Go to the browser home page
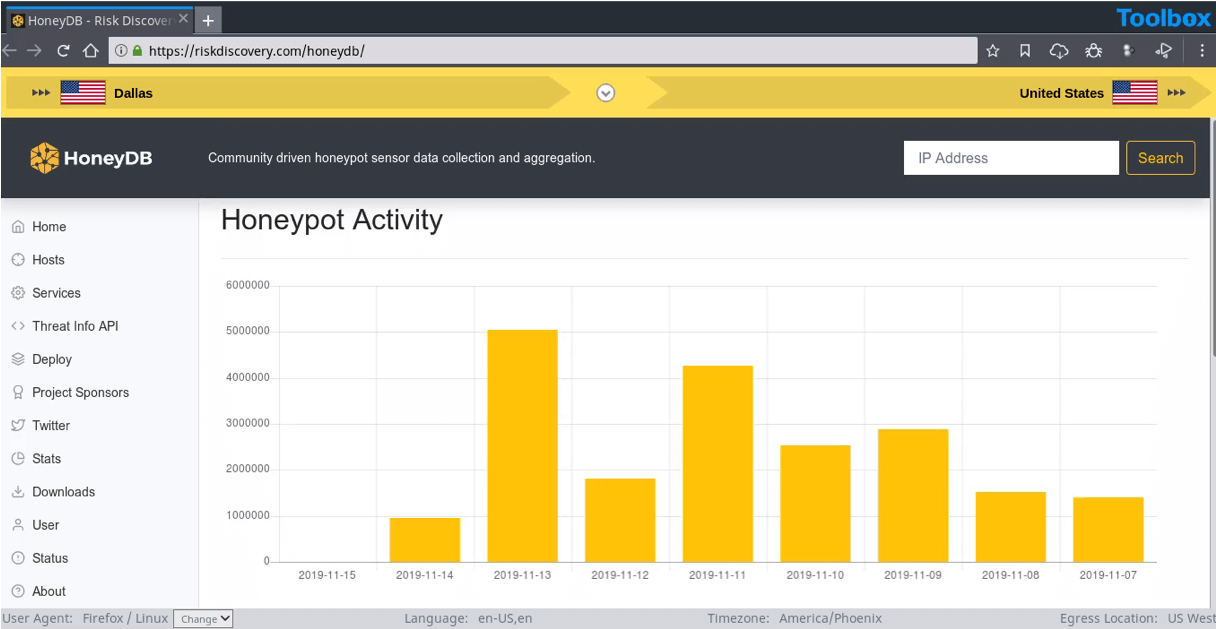 point(90,50)
